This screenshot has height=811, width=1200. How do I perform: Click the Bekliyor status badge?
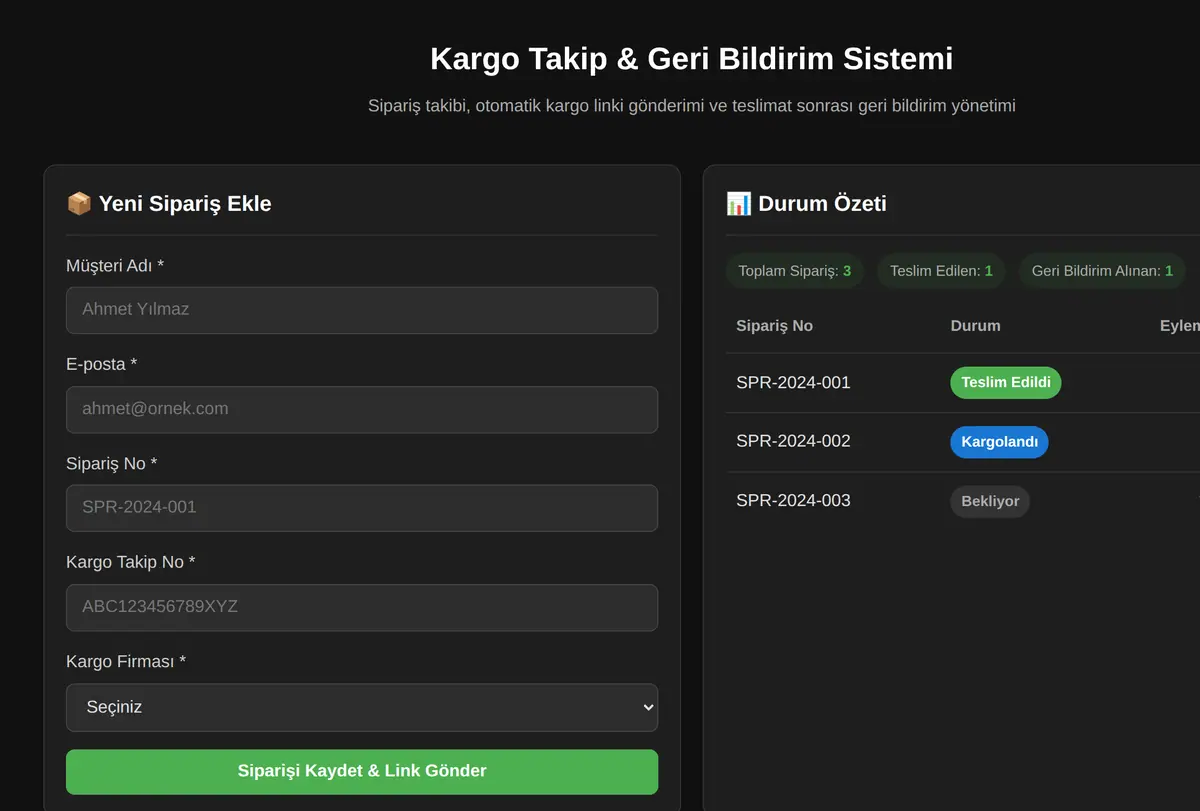(990, 501)
